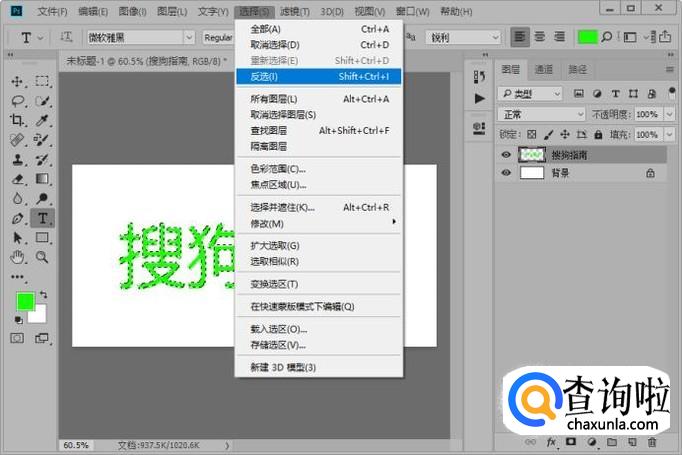682x455 pixels.
Task: Pick the Lasso tool
Action: (17, 101)
